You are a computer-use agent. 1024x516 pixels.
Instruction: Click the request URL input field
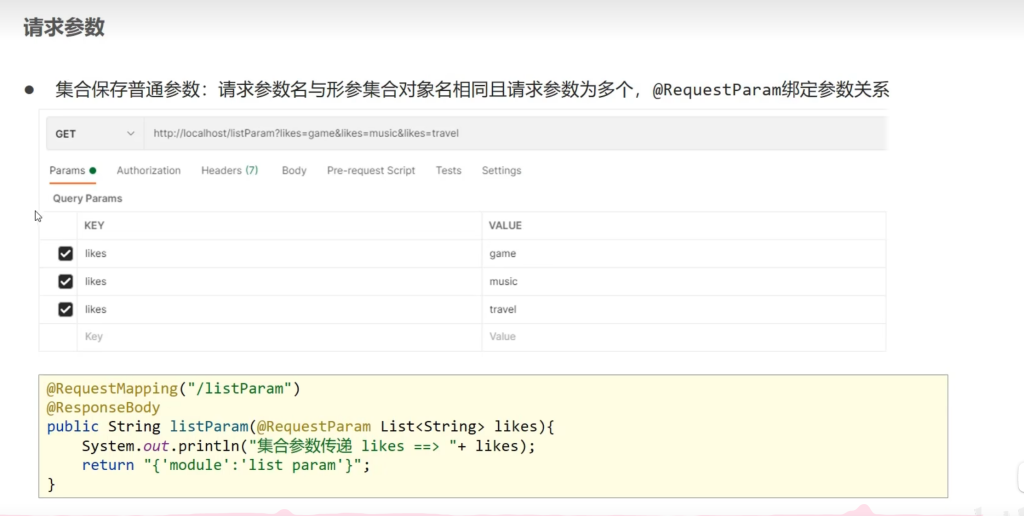coord(500,134)
